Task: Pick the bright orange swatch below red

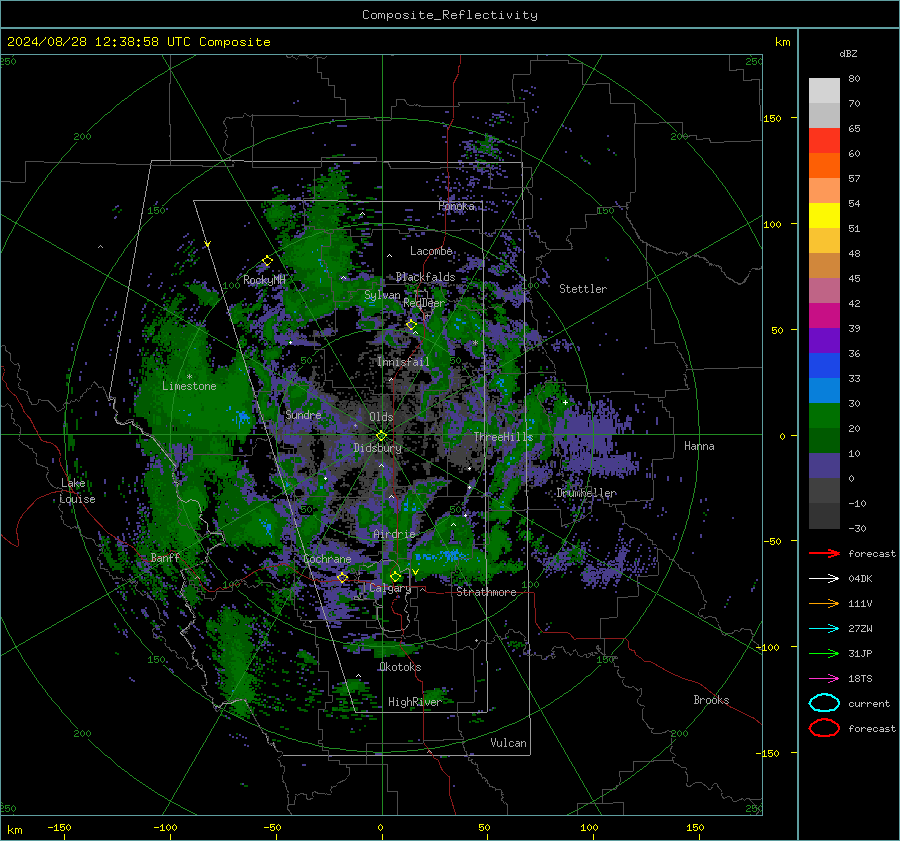Action: [824, 165]
